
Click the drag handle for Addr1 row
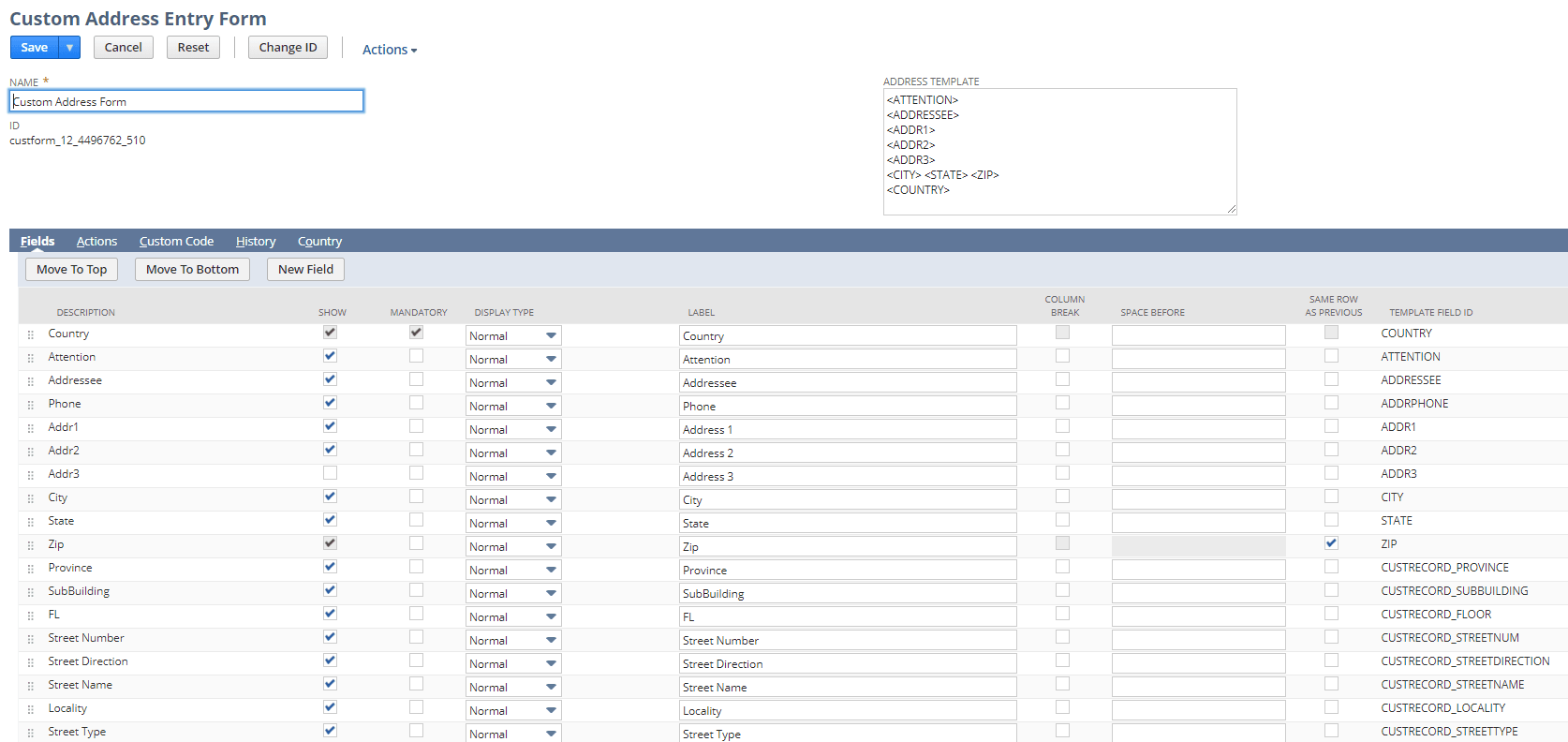point(30,428)
